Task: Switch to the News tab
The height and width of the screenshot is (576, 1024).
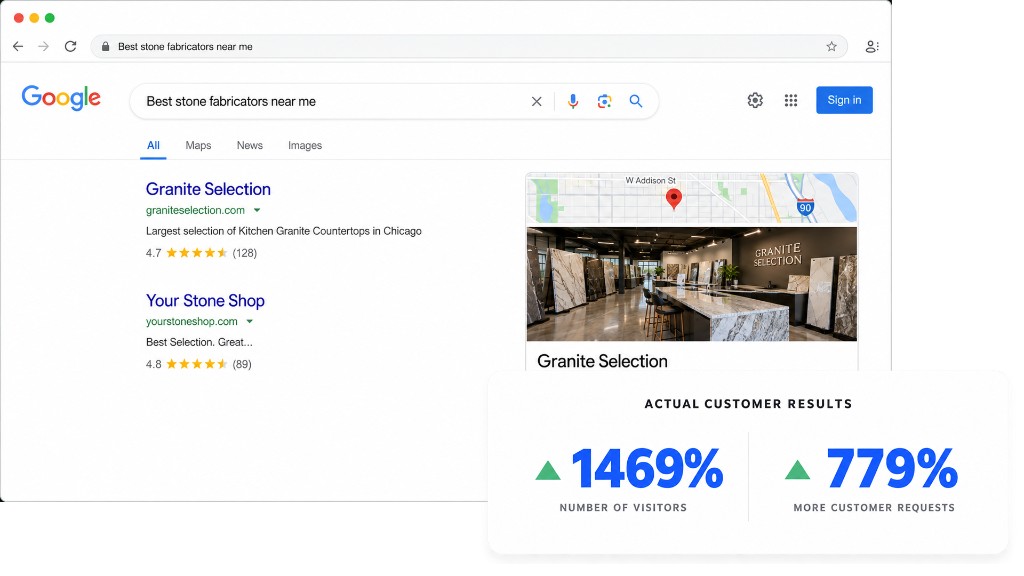Action: coord(249,146)
